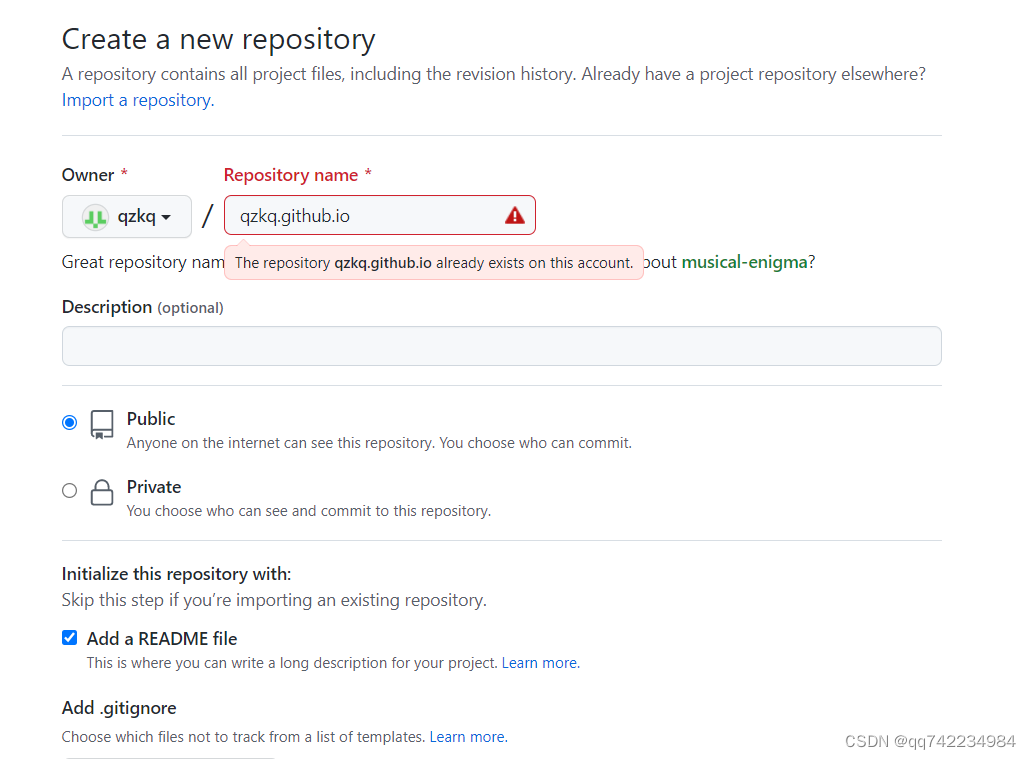Select the Private radio button
Screen dimensions: 1031x759
pyautogui.click(x=69, y=490)
